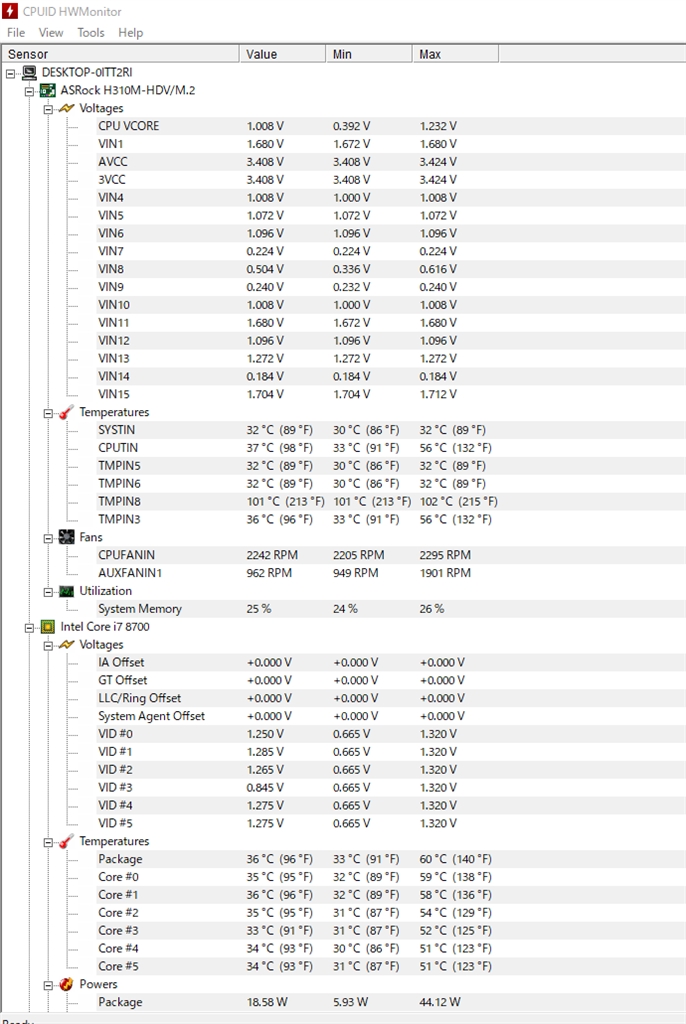Click the Value column header
Image resolution: width=686 pixels, height=1024 pixels.
coord(282,54)
